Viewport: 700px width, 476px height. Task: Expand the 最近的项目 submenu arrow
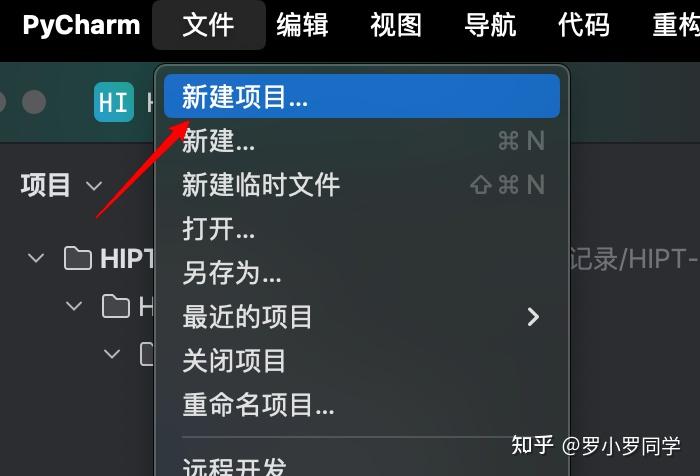click(533, 317)
